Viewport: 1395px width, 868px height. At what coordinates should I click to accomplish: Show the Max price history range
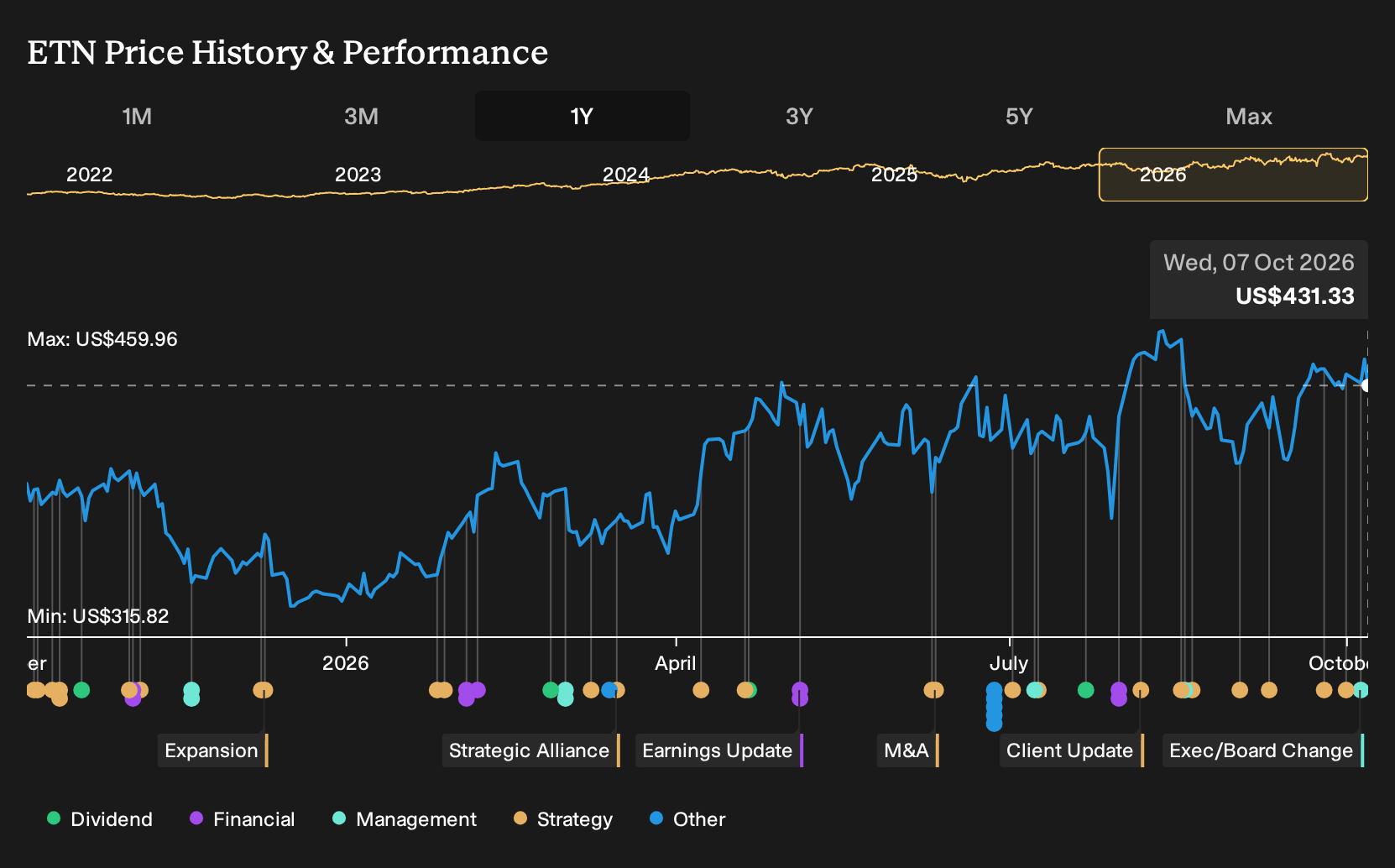pos(1249,116)
